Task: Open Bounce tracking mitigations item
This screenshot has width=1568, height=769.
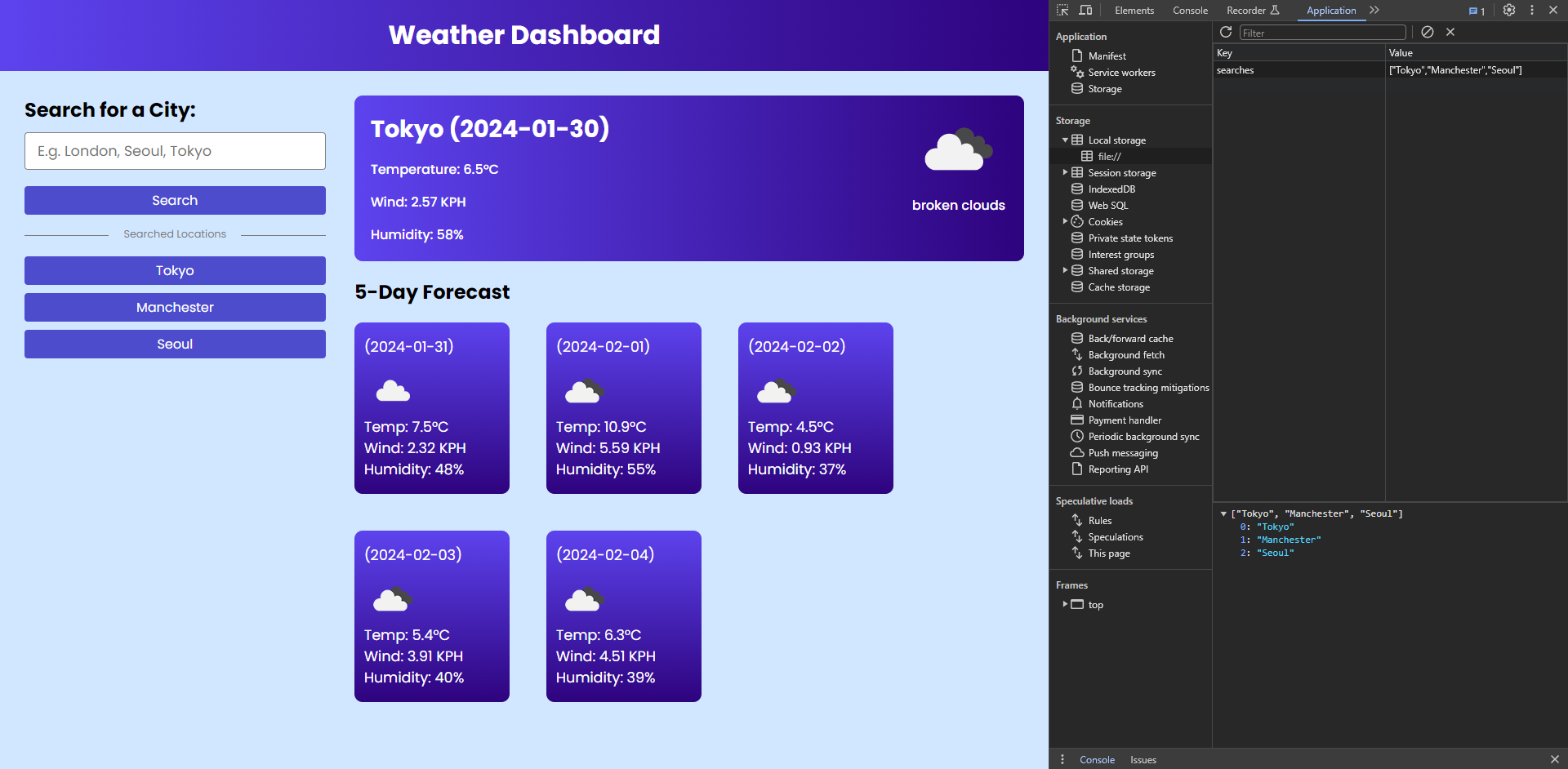Action: point(1148,388)
